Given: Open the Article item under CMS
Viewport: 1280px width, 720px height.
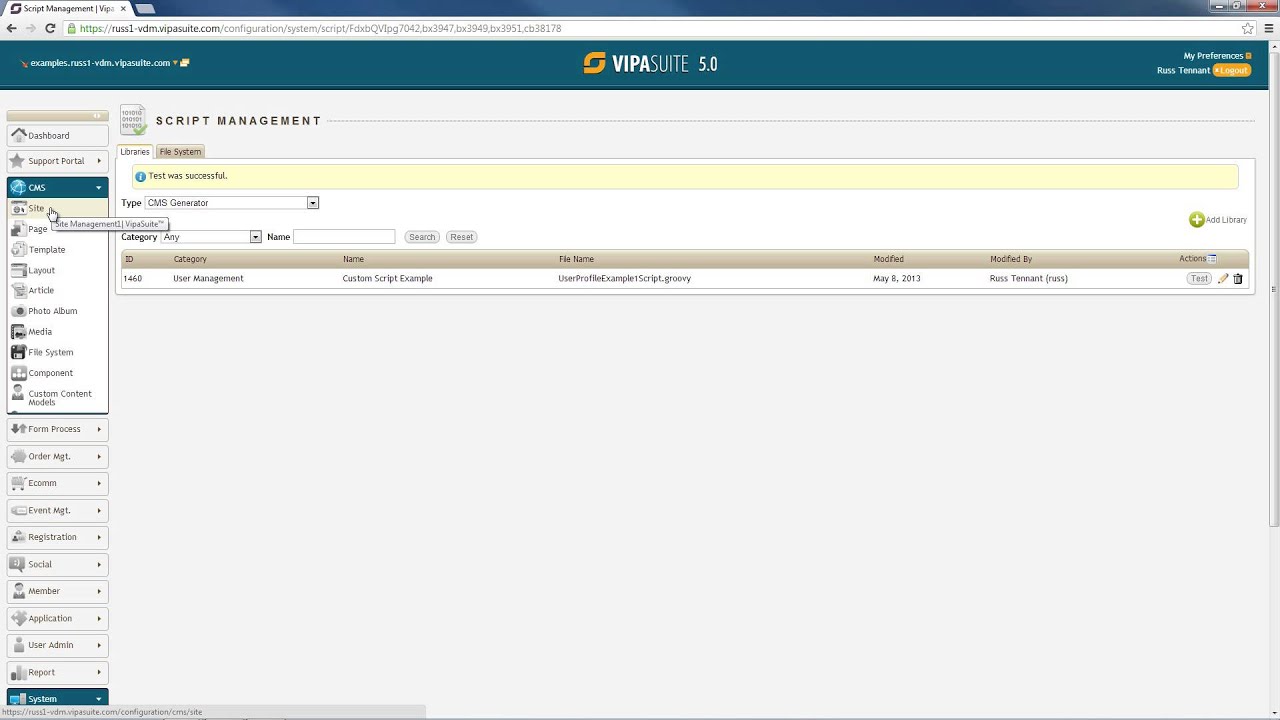Looking at the screenshot, I should point(41,290).
